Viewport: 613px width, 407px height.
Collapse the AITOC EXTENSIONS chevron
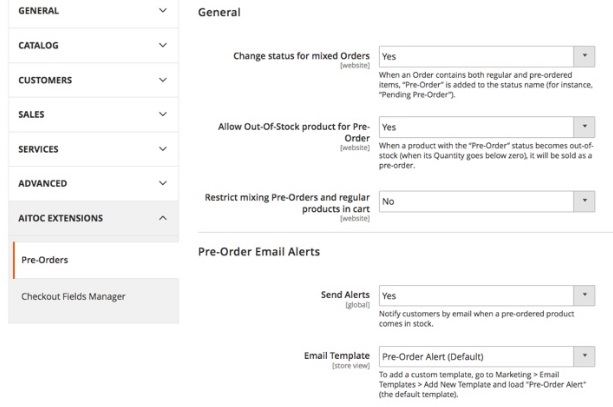pyautogui.click(x=163, y=218)
